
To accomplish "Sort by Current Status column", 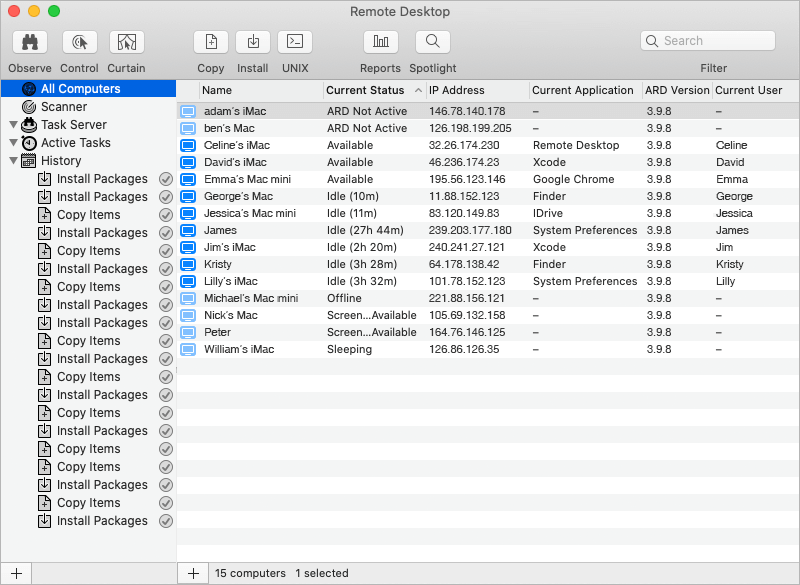I will [365, 90].
